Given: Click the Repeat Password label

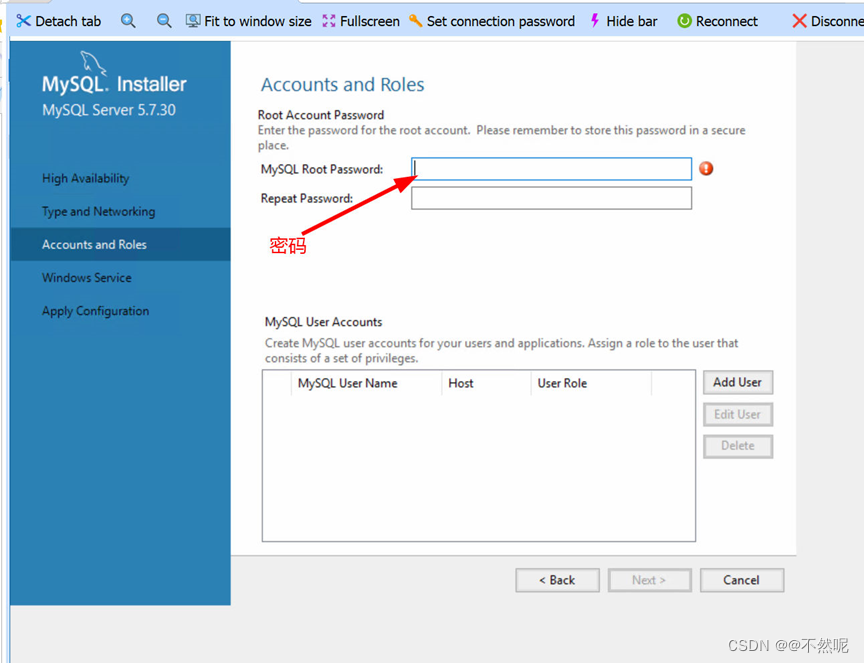Looking at the screenshot, I should (x=307, y=198).
